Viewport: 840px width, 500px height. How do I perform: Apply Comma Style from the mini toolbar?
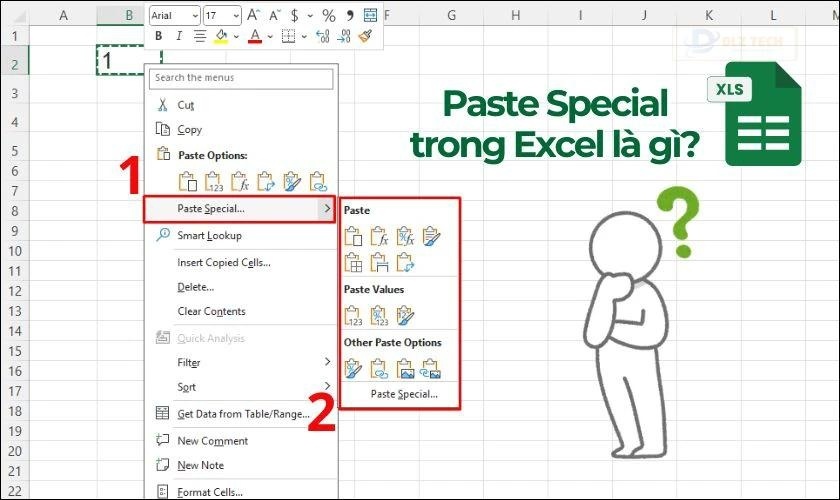point(350,16)
